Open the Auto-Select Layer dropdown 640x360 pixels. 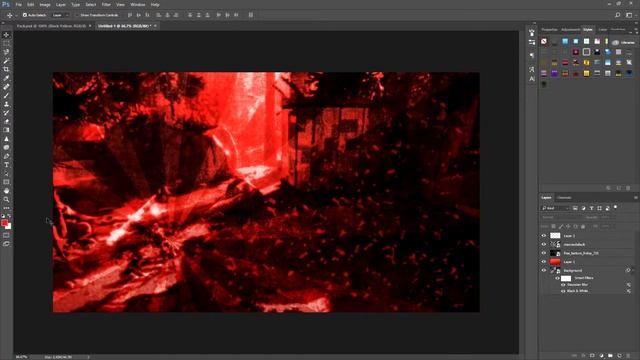click(60, 15)
